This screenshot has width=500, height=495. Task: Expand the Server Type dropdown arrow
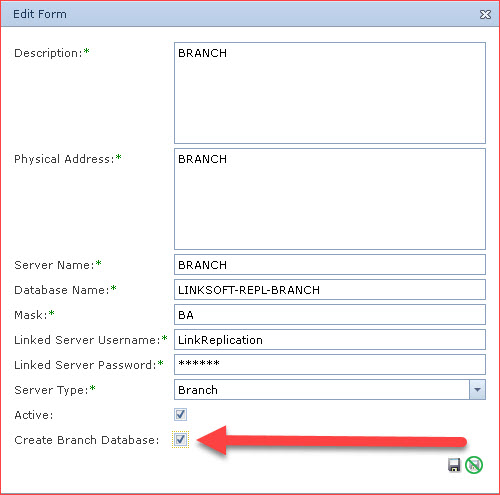[x=477, y=390]
